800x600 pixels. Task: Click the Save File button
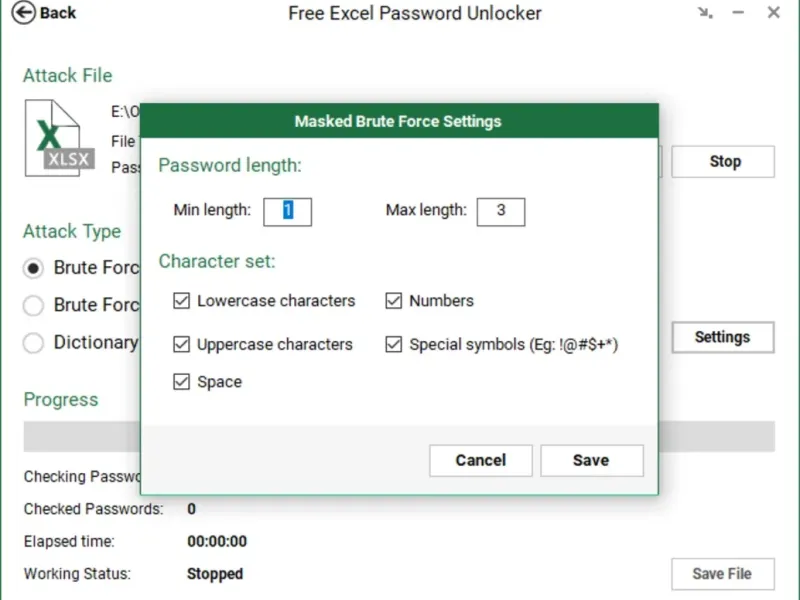(723, 574)
